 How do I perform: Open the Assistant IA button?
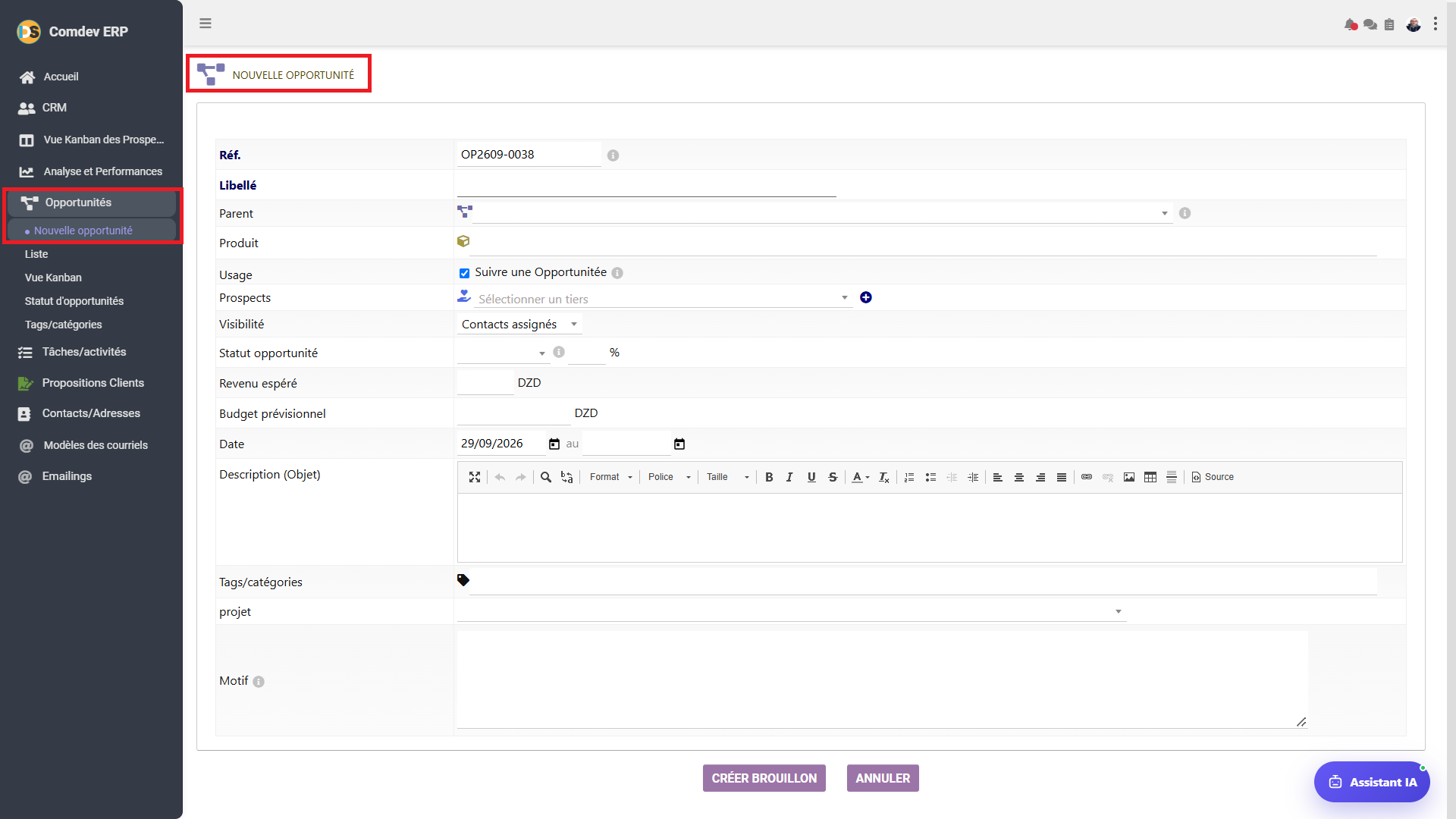(1372, 782)
